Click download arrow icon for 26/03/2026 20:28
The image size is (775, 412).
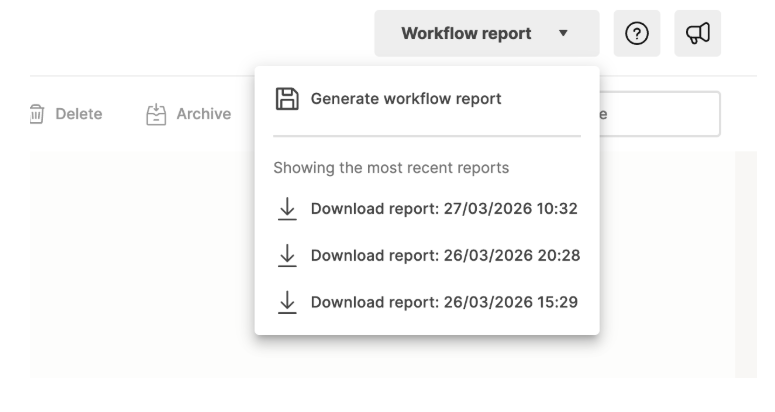pos(287,255)
